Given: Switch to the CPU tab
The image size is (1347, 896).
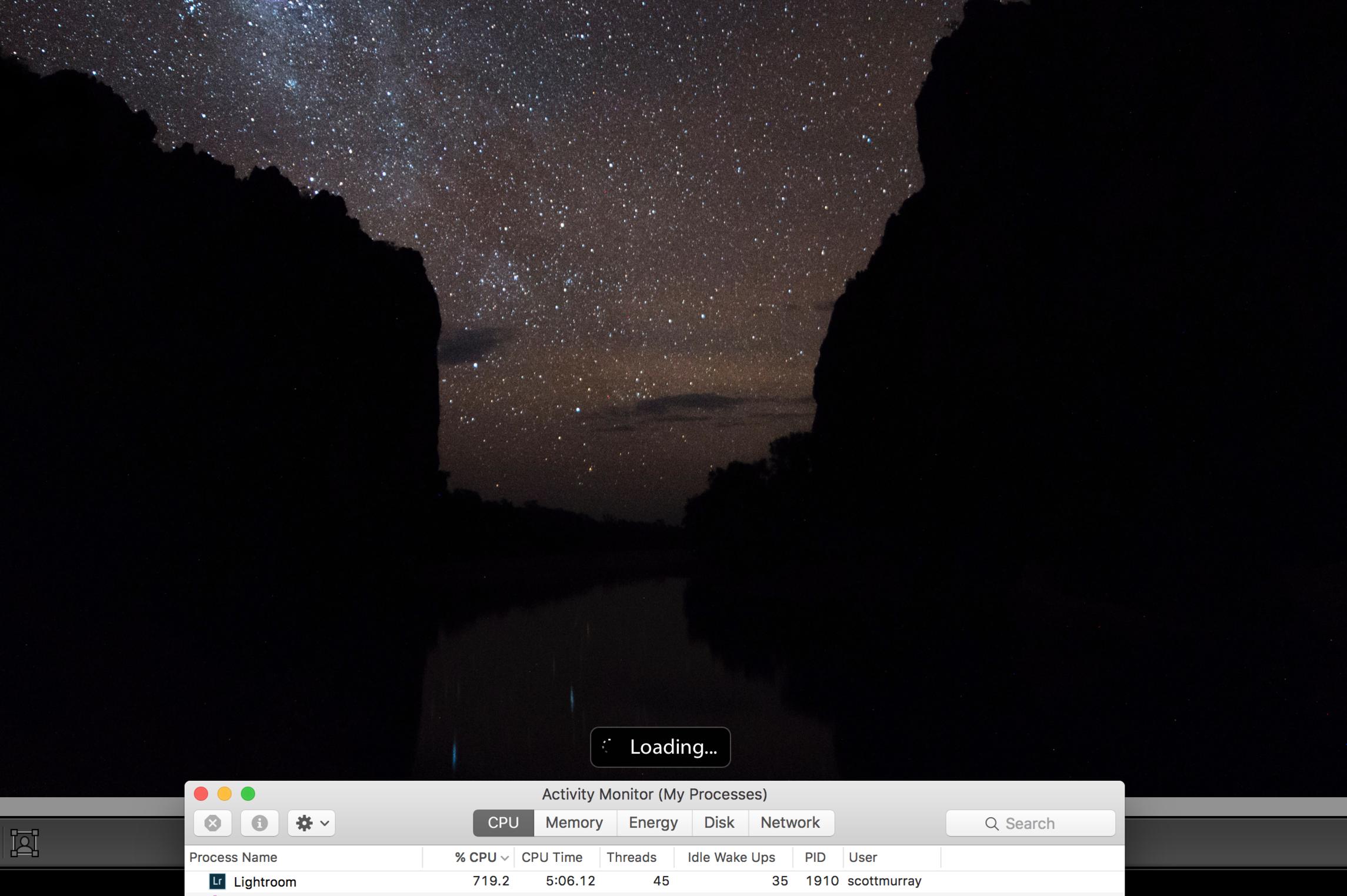Looking at the screenshot, I should (503, 822).
